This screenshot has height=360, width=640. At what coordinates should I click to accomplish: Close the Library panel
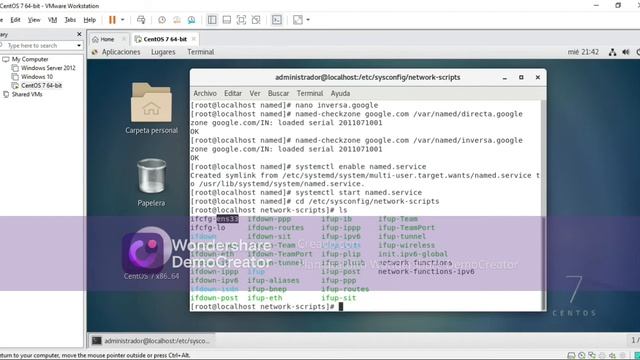point(79,34)
